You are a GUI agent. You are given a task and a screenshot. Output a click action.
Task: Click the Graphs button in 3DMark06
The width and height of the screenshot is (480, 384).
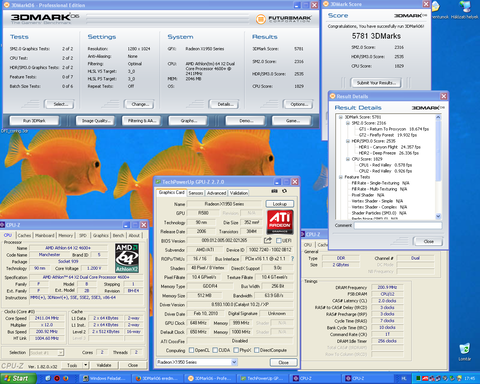189,121
